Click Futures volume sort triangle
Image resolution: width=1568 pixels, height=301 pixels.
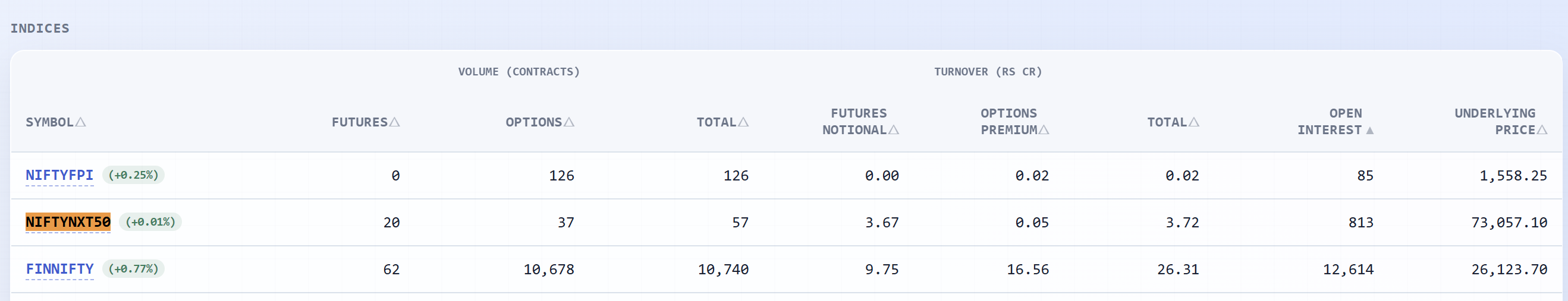click(x=394, y=122)
